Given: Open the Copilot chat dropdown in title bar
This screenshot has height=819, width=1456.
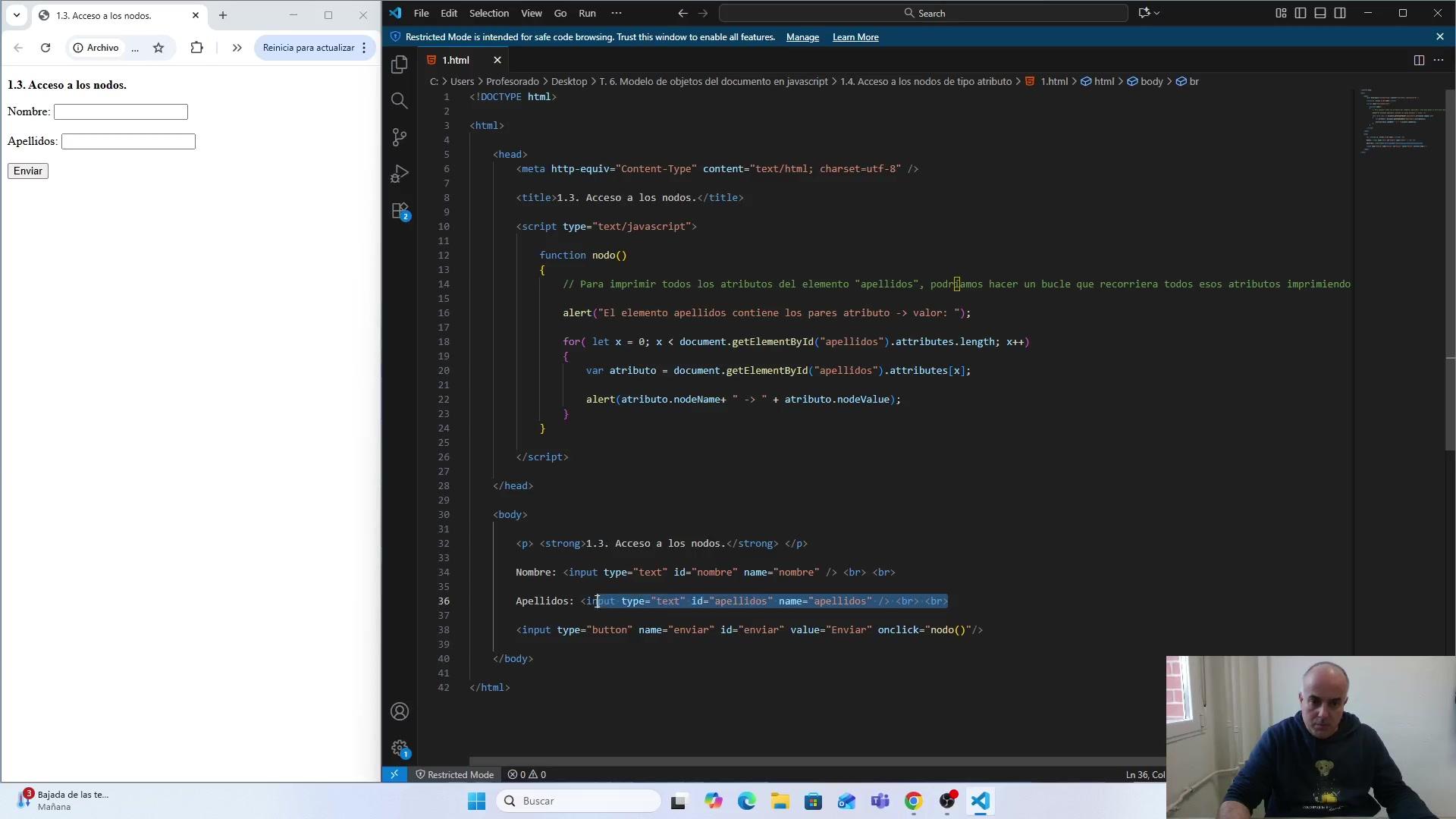Looking at the screenshot, I should point(1156,13).
